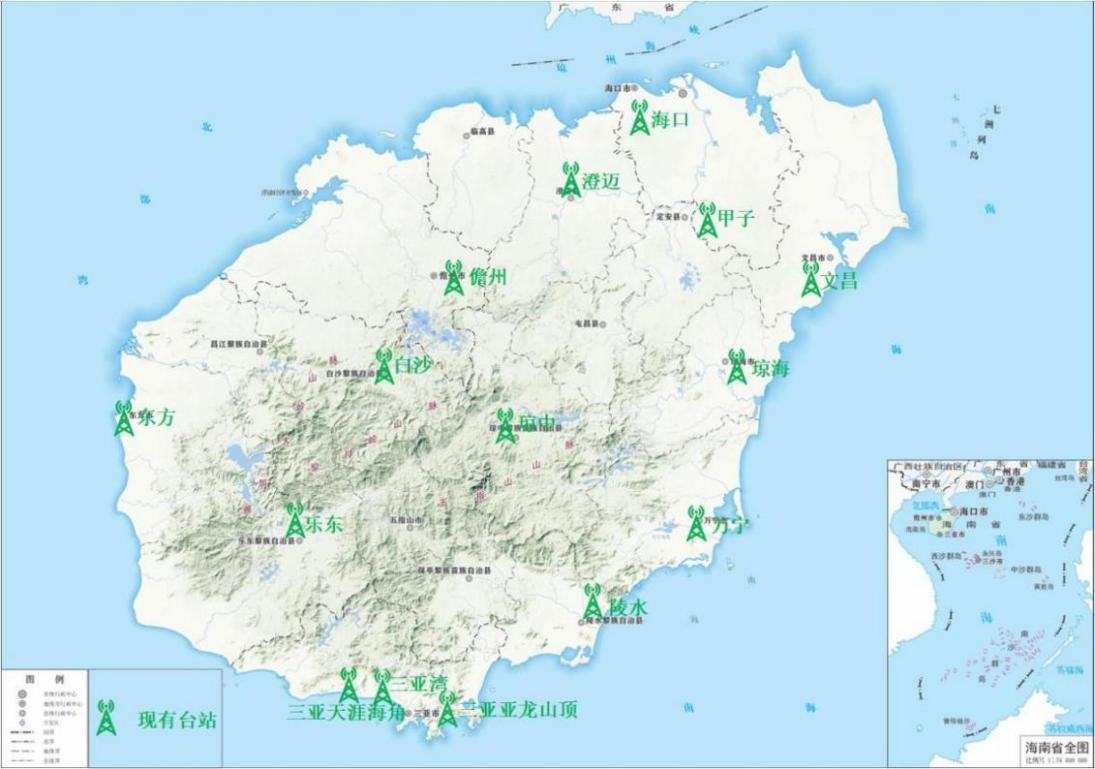Click the 万宁 station tower icon
This screenshot has height=769, width=1095.
pyautogui.click(x=696, y=523)
